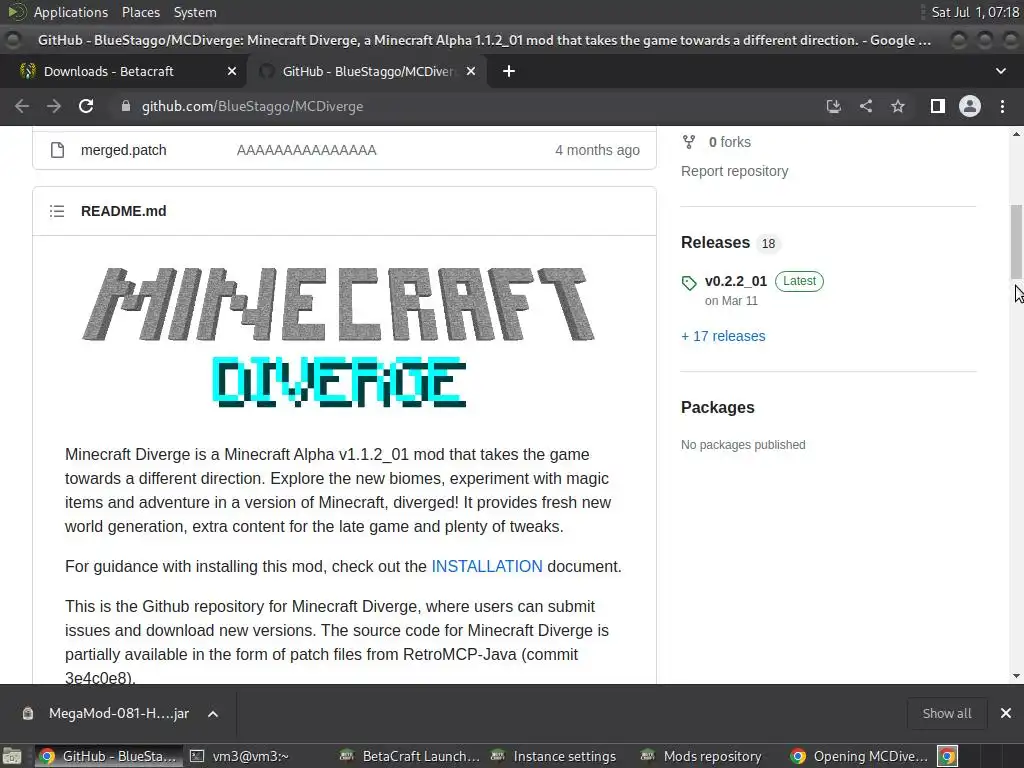Open Chrome's three-dot menu
This screenshot has width=1024, height=768.
[x=1002, y=106]
